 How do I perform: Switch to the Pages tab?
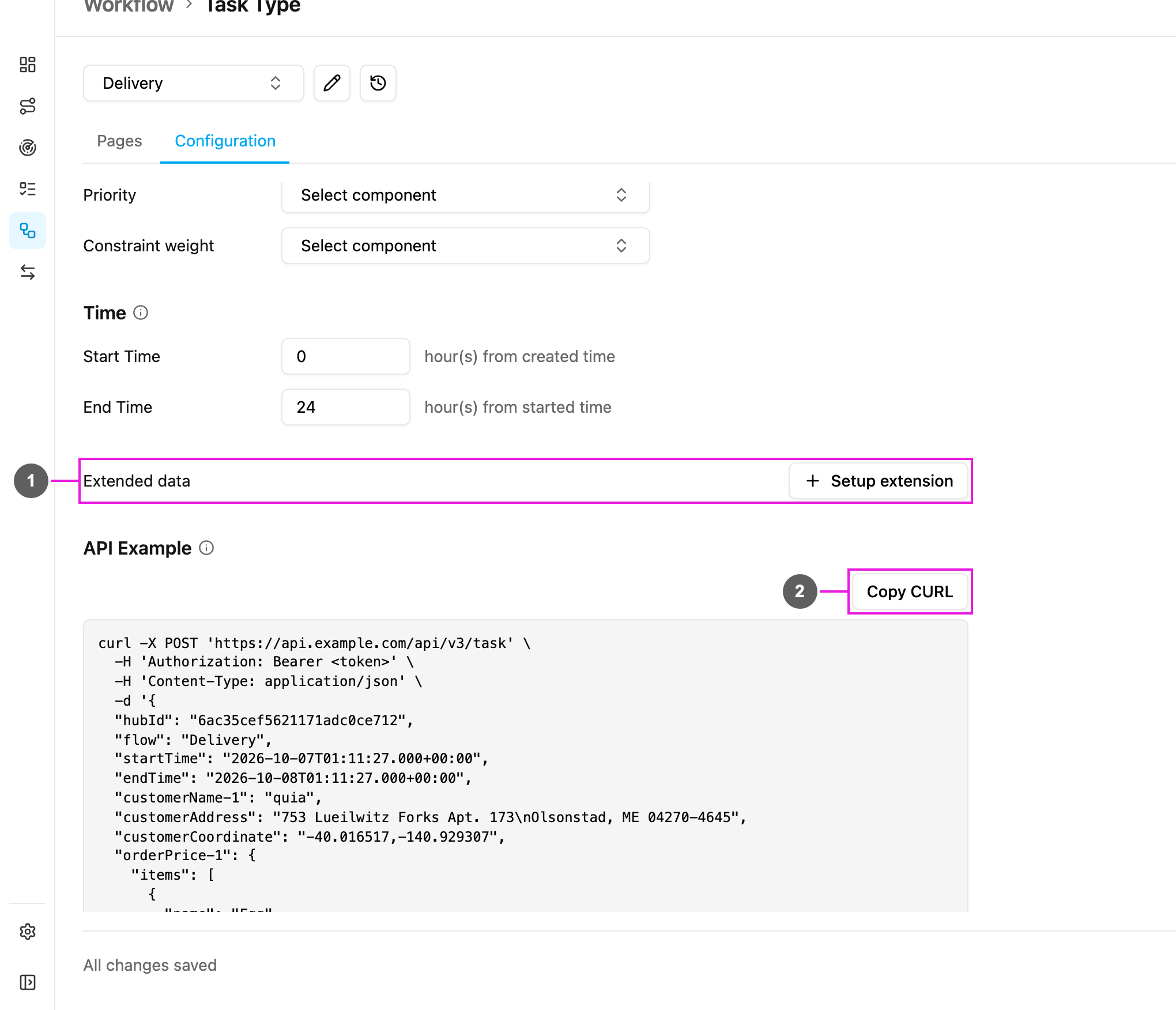pos(119,141)
